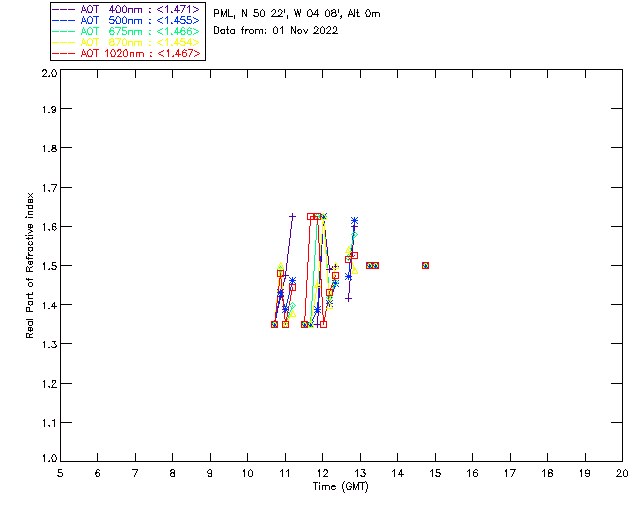Click the x-axis label 13
Viewport: 640px width, 512px height.
tap(360, 473)
